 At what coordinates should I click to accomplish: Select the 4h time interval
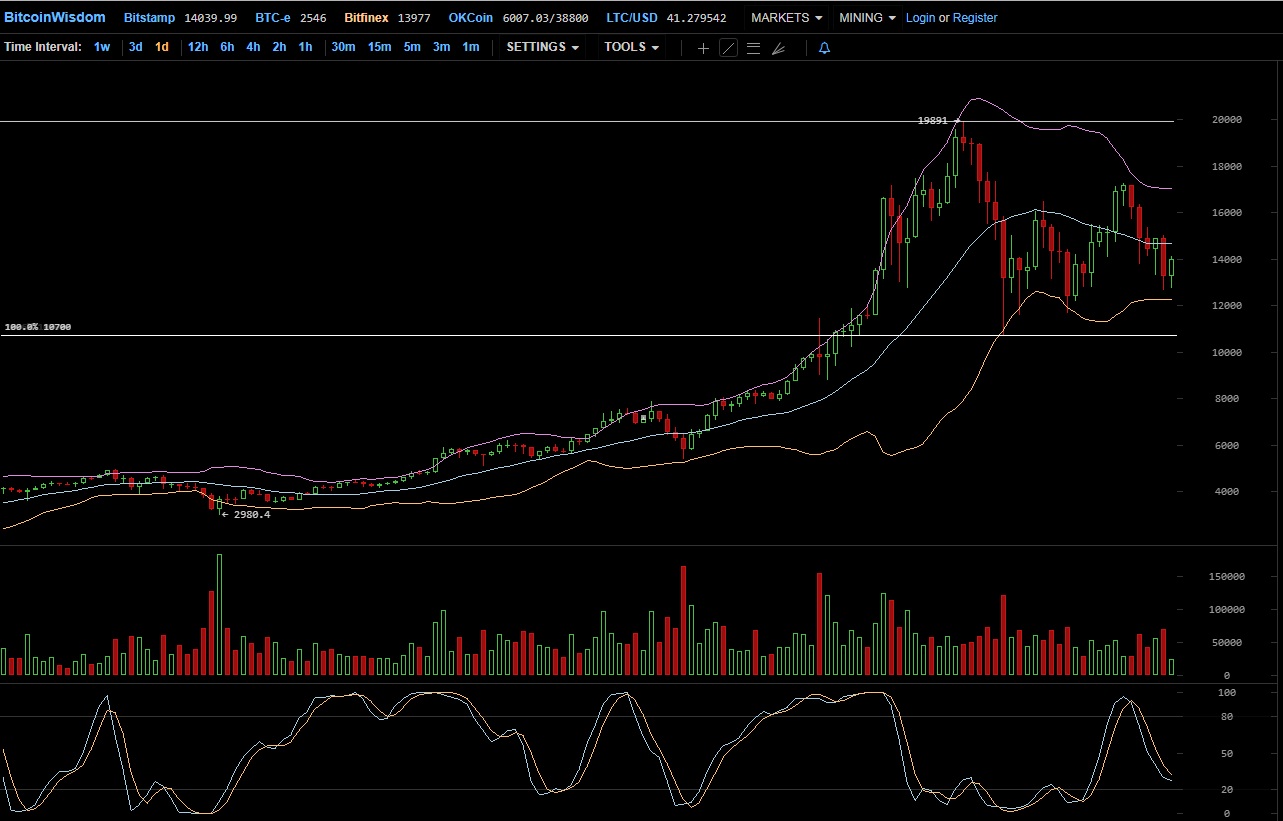pyautogui.click(x=253, y=47)
